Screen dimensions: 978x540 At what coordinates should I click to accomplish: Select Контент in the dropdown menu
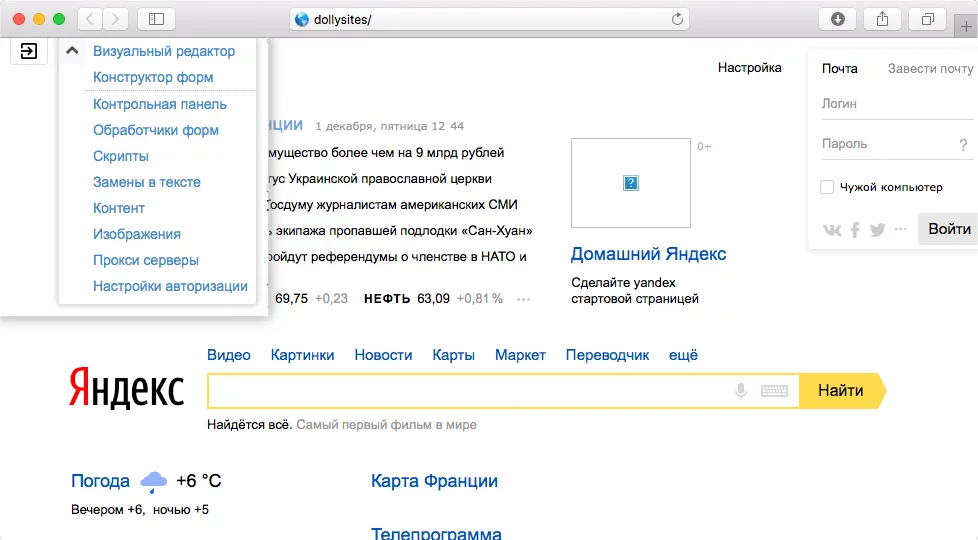point(119,208)
